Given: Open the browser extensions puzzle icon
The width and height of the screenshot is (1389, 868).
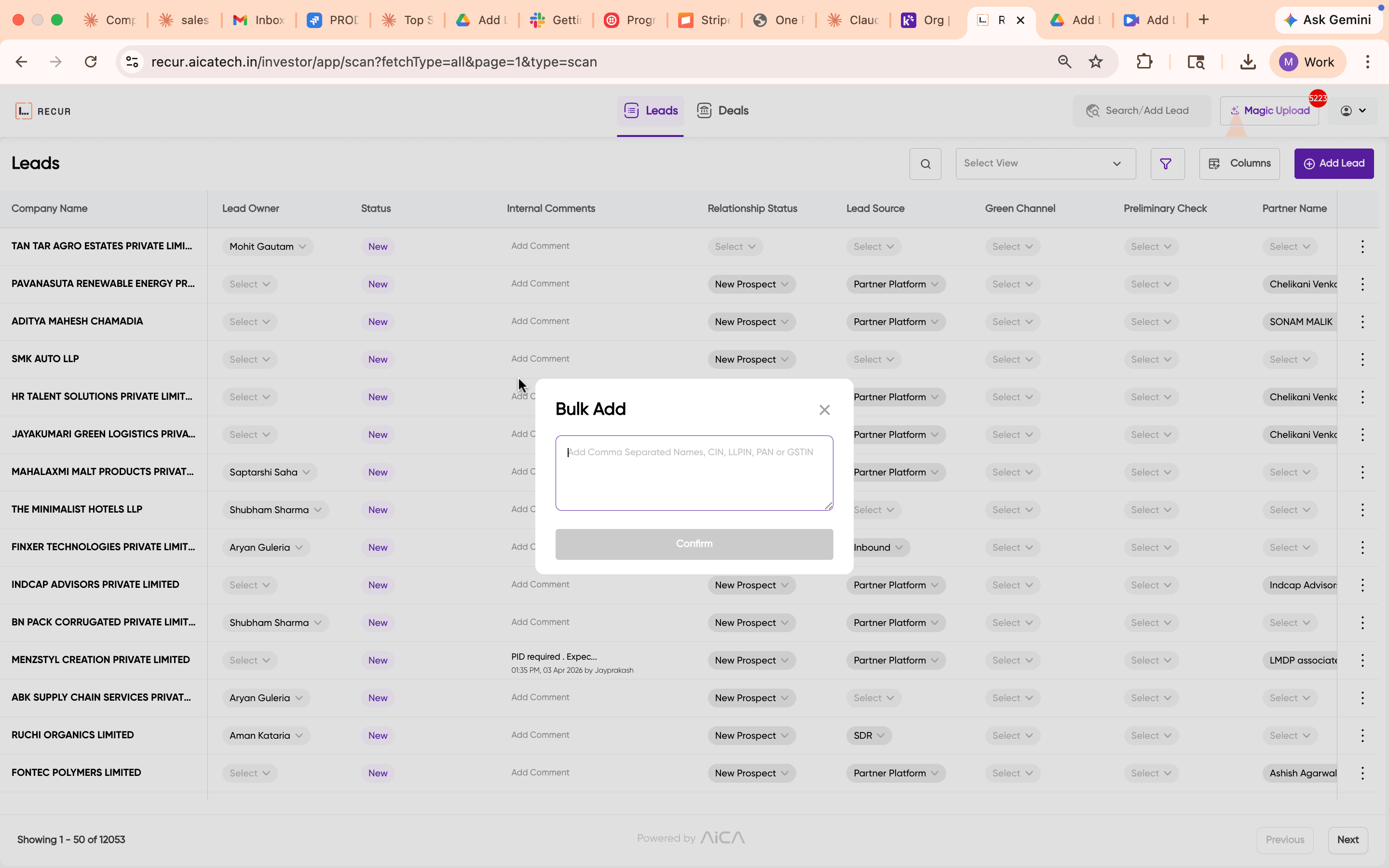Looking at the screenshot, I should coord(1144,61).
